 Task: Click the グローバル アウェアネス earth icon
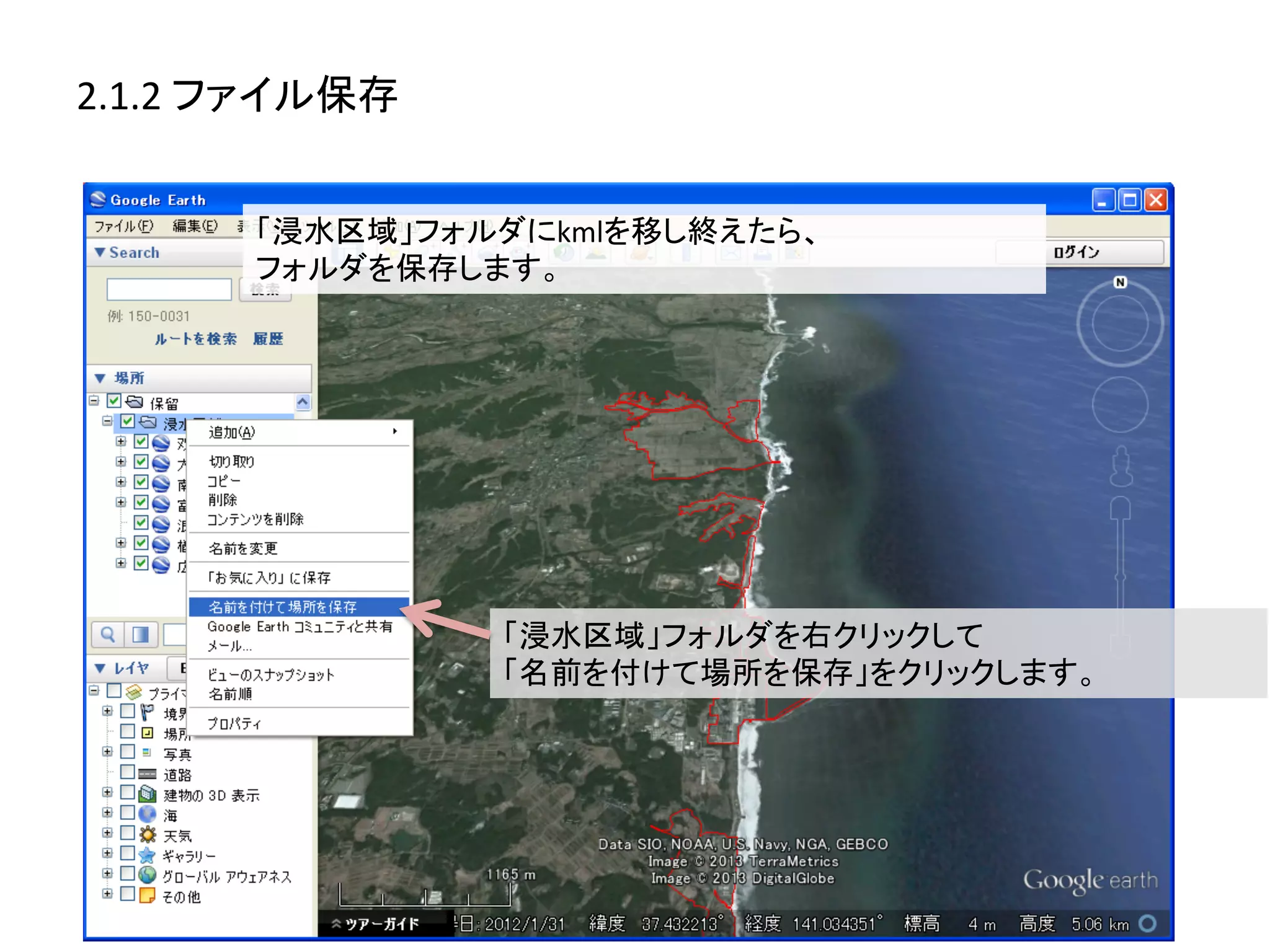tap(147, 875)
